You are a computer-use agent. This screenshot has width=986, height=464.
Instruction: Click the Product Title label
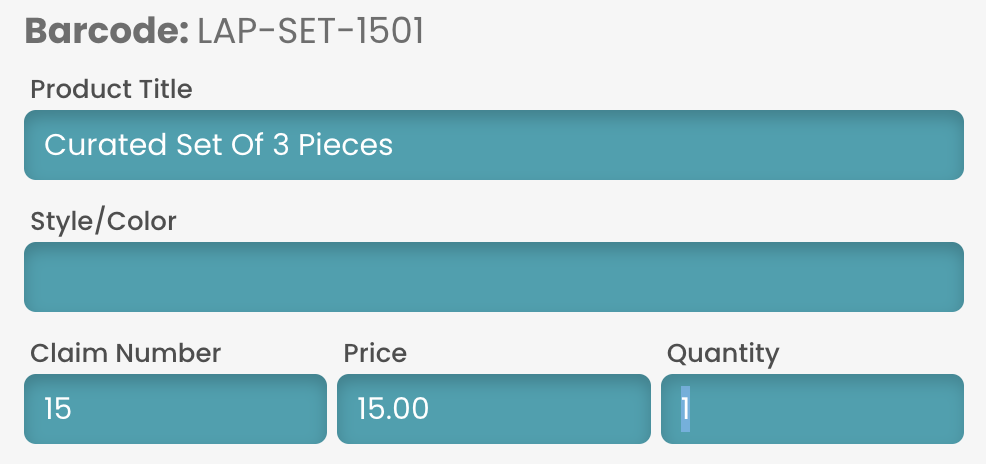tap(111, 89)
